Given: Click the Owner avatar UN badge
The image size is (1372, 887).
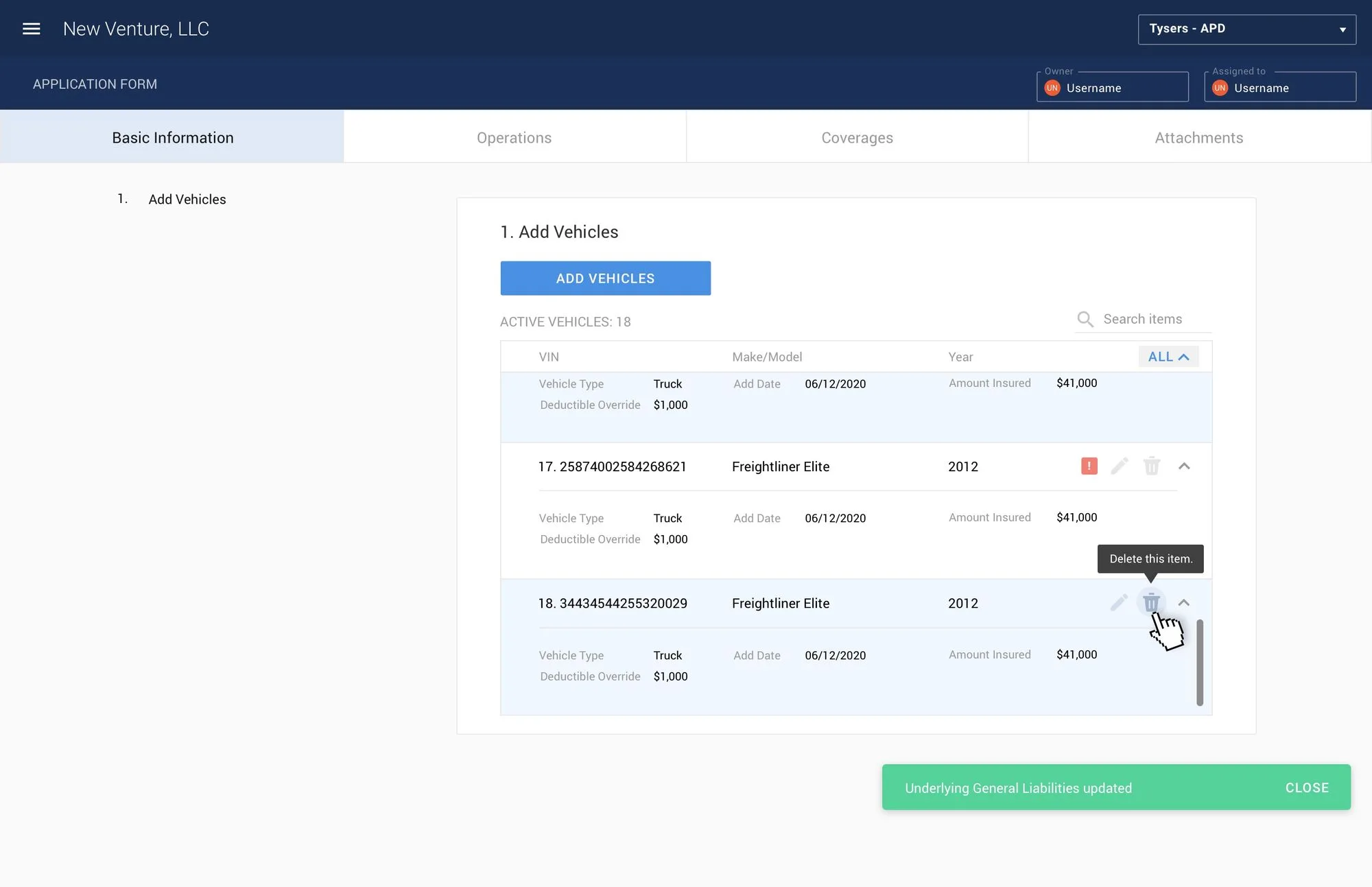Looking at the screenshot, I should tap(1052, 88).
